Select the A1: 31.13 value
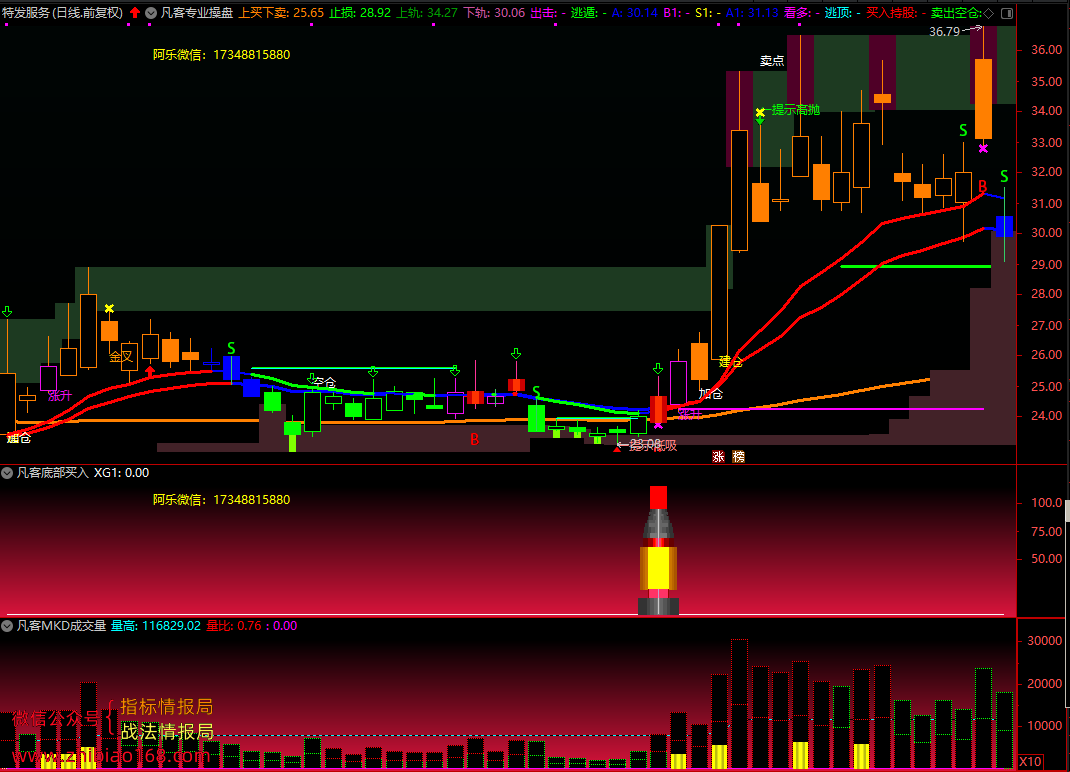 (x=752, y=12)
